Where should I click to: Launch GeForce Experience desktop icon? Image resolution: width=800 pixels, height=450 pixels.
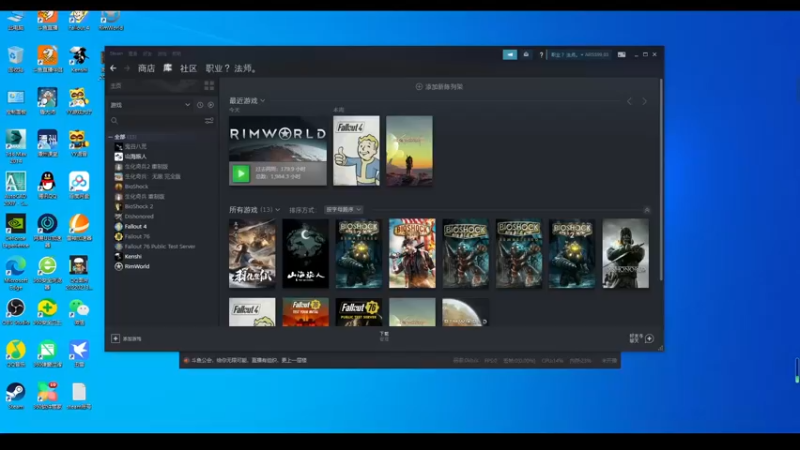pyautogui.click(x=16, y=231)
